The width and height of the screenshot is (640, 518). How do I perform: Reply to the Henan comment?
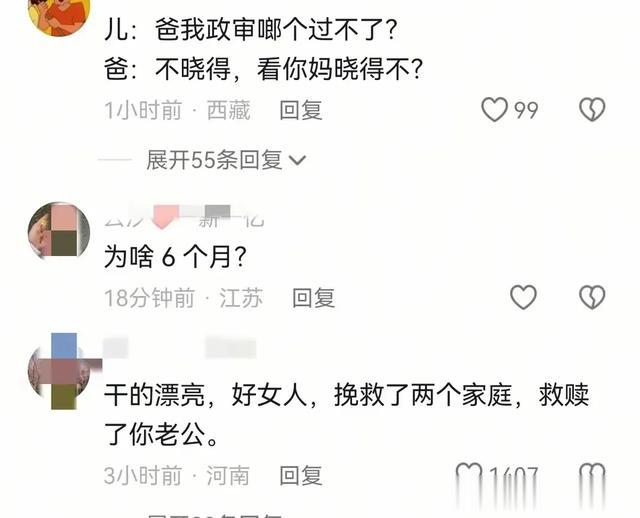pos(301,476)
